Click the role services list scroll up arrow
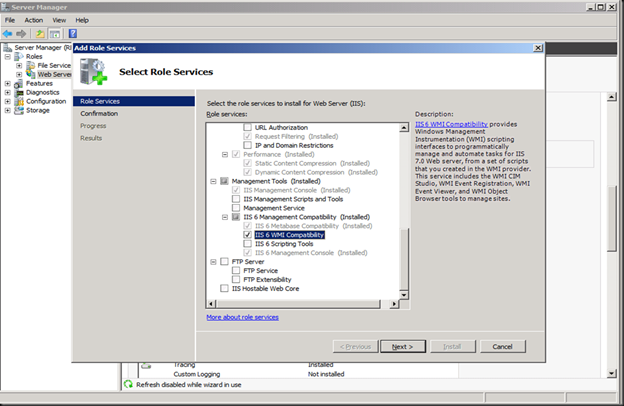624x406 pixels. click(404, 127)
